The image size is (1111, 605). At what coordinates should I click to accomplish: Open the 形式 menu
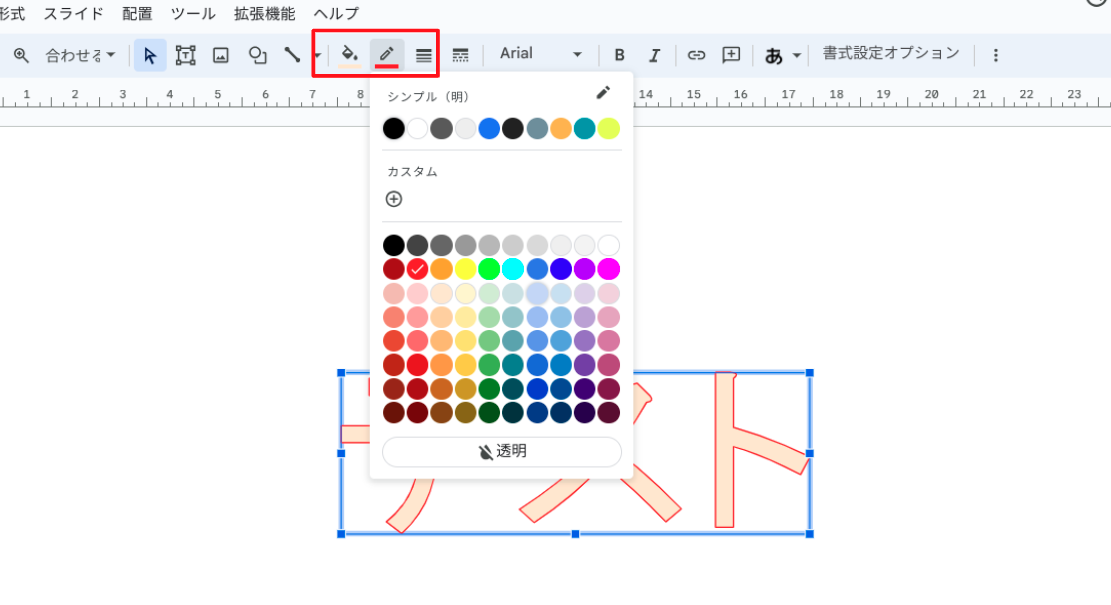click(12, 13)
